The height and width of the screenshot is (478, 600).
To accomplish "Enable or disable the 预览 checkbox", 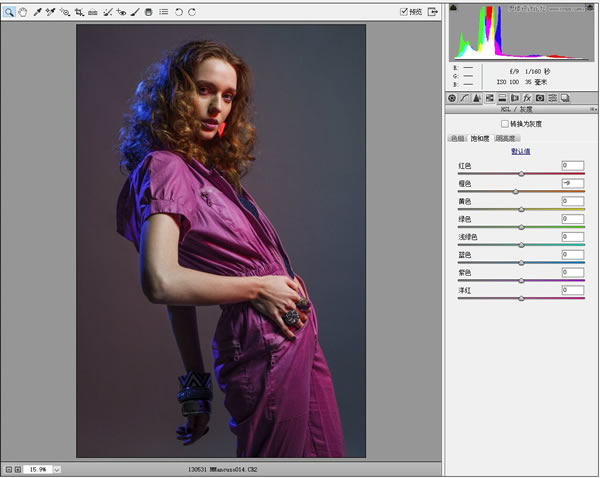I will coord(403,12).
